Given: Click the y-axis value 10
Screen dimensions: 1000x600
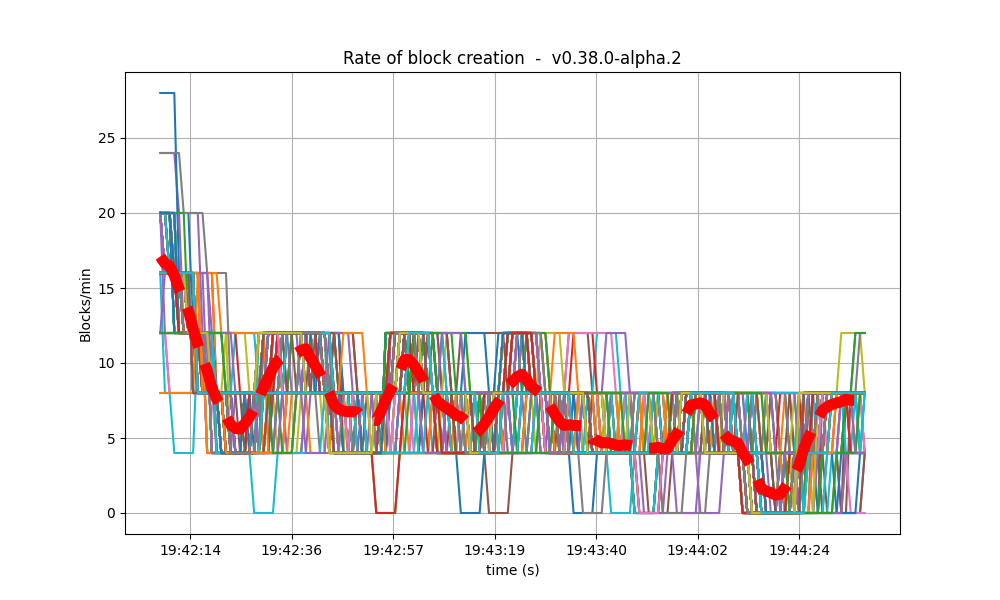Looking at the screenshot, I should (108, 364).
